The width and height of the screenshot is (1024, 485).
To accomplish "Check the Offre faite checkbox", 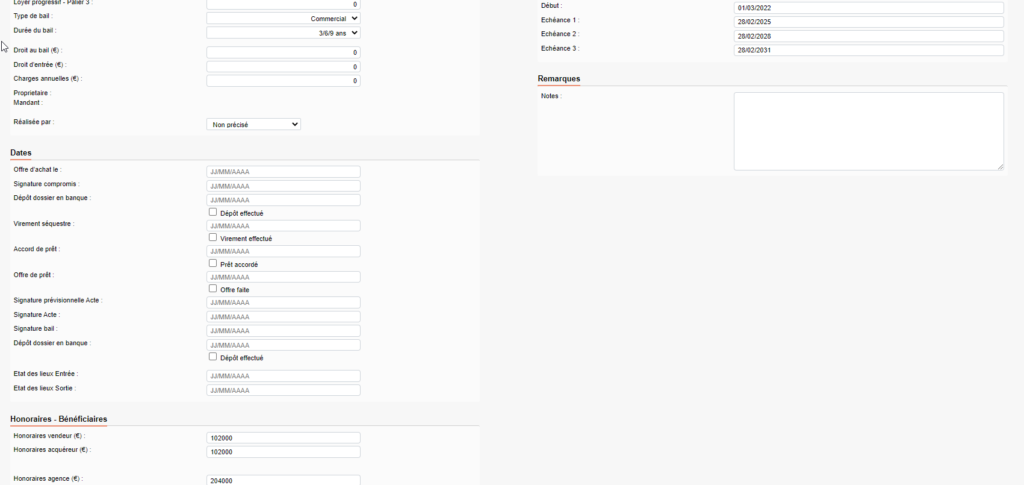I will click(x=212, y=289).
